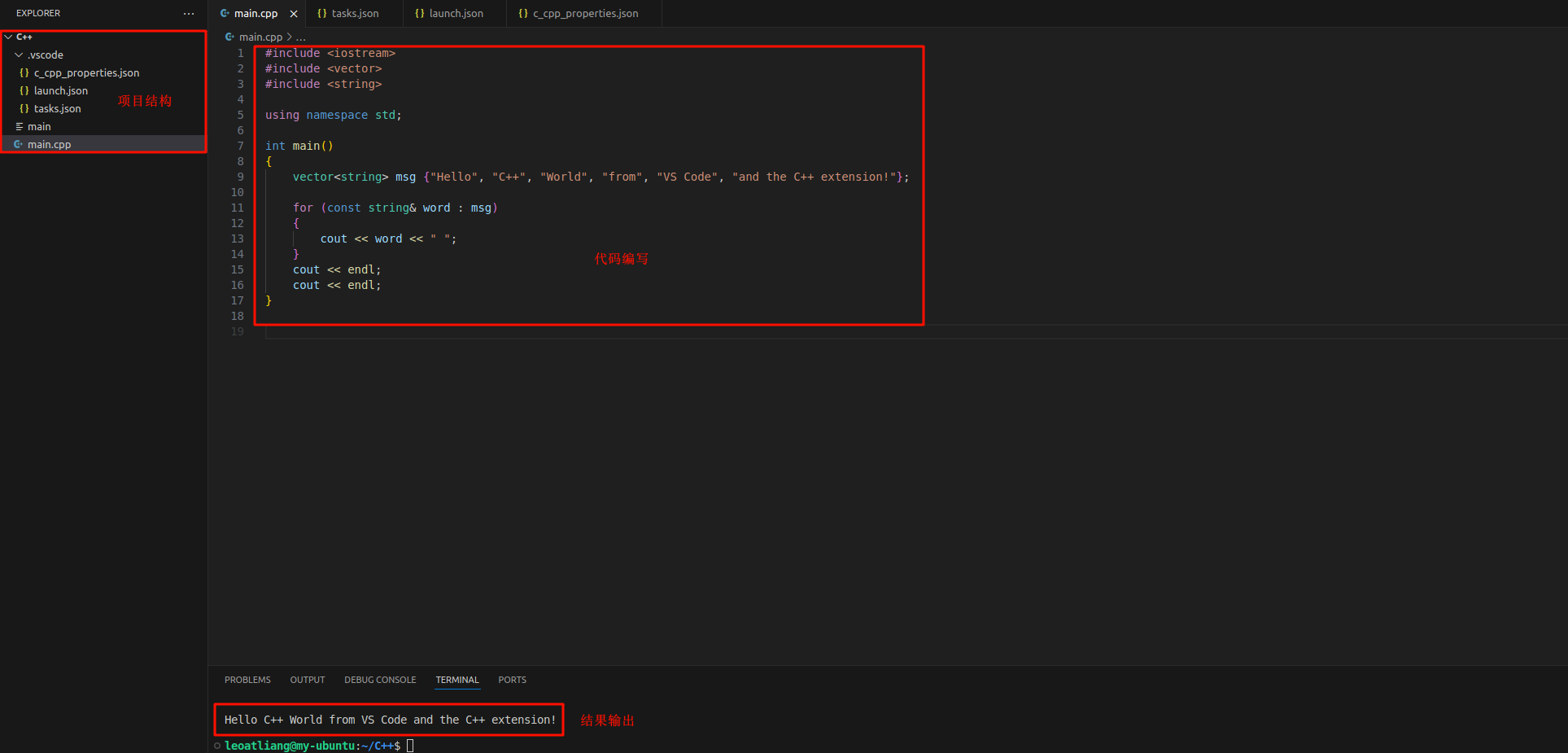Click the 'for (const string& word : msg)' line
1568x753 pixels.
point(395,208)
